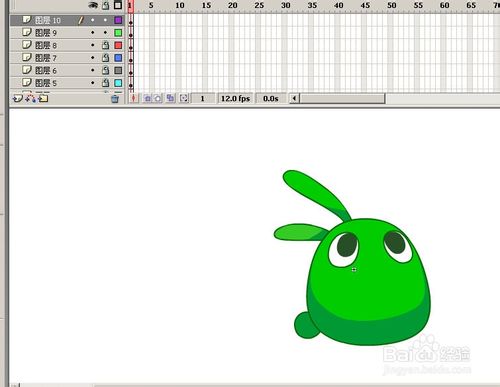Toggle visibility dot of 图层 5
Viewport: 500px width, 387px height.
93,83
